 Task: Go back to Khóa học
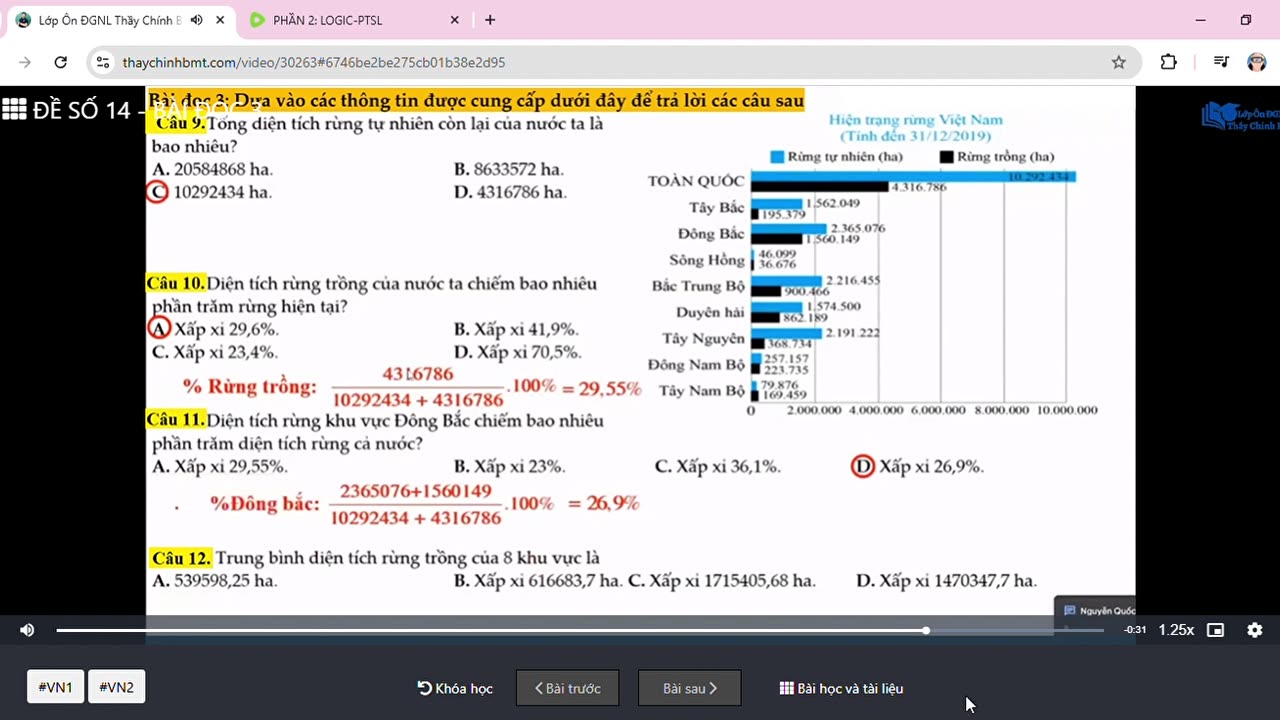455,688
